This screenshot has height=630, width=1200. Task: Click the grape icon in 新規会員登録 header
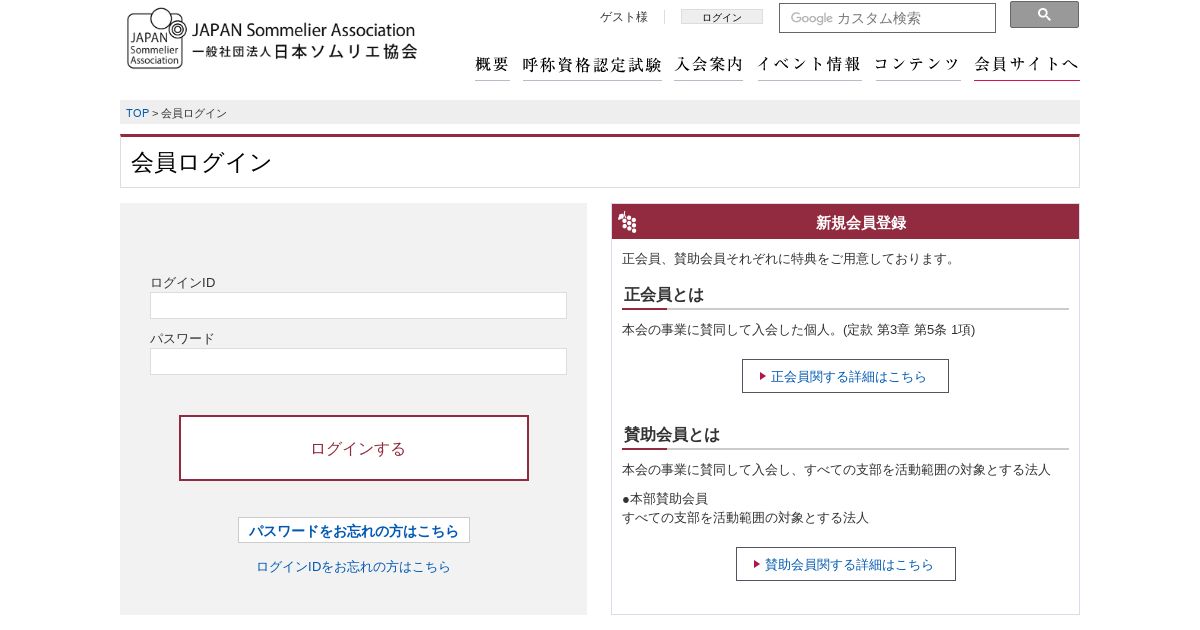[x=627, y=222]
